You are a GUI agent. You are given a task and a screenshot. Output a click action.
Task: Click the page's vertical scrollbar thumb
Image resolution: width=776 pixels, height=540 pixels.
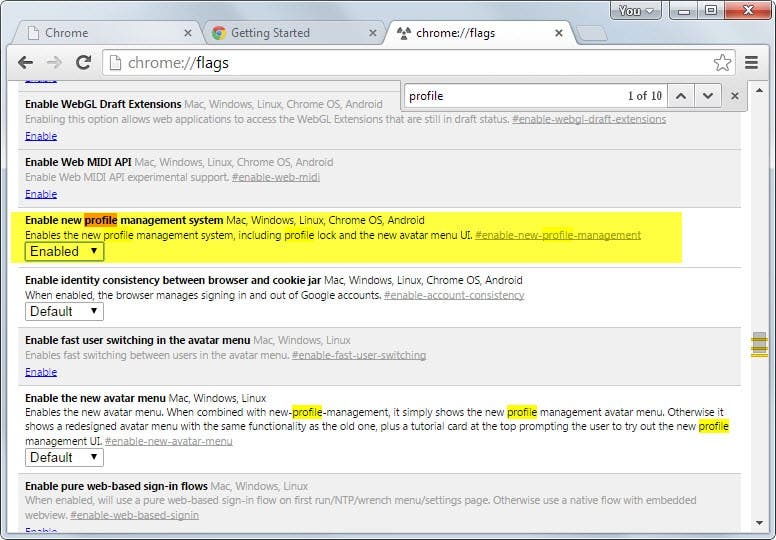759,344
